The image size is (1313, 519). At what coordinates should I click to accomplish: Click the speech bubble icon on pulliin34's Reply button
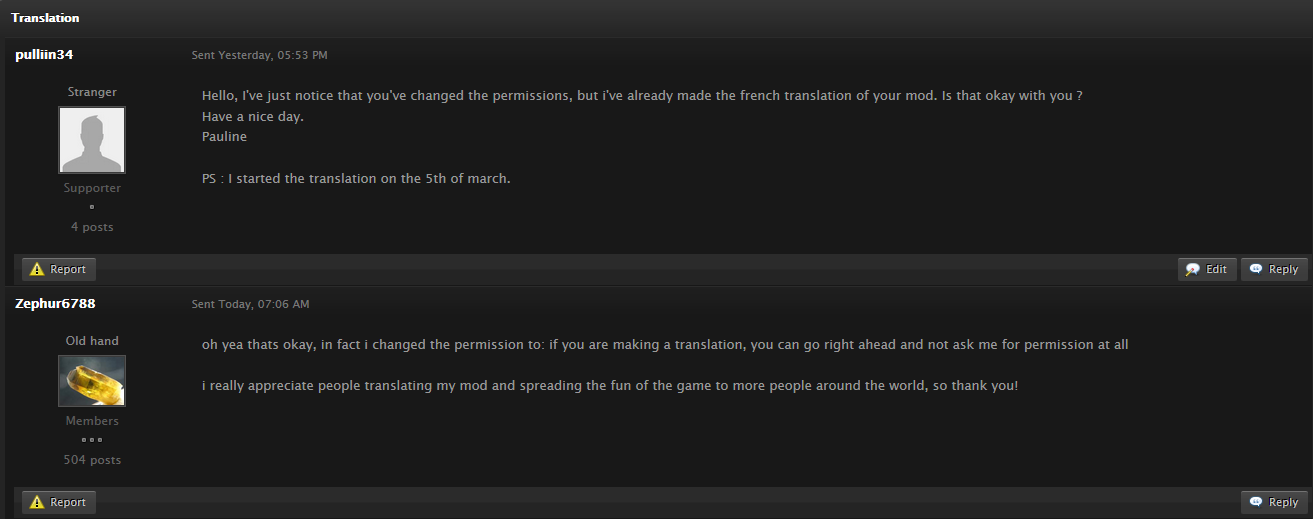click(1256, 269)
